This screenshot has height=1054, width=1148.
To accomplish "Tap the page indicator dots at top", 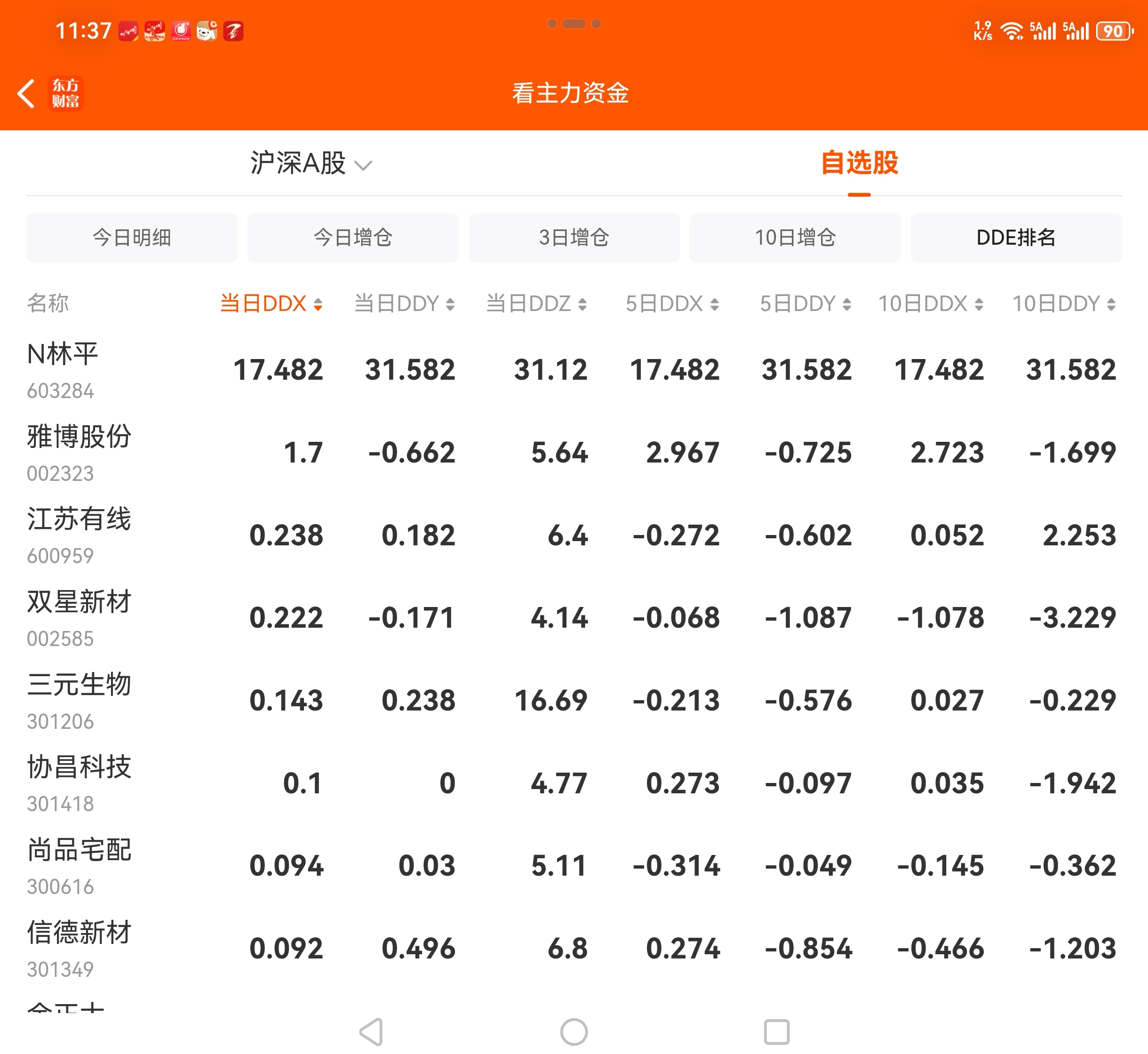I will [x=574, y=24].
